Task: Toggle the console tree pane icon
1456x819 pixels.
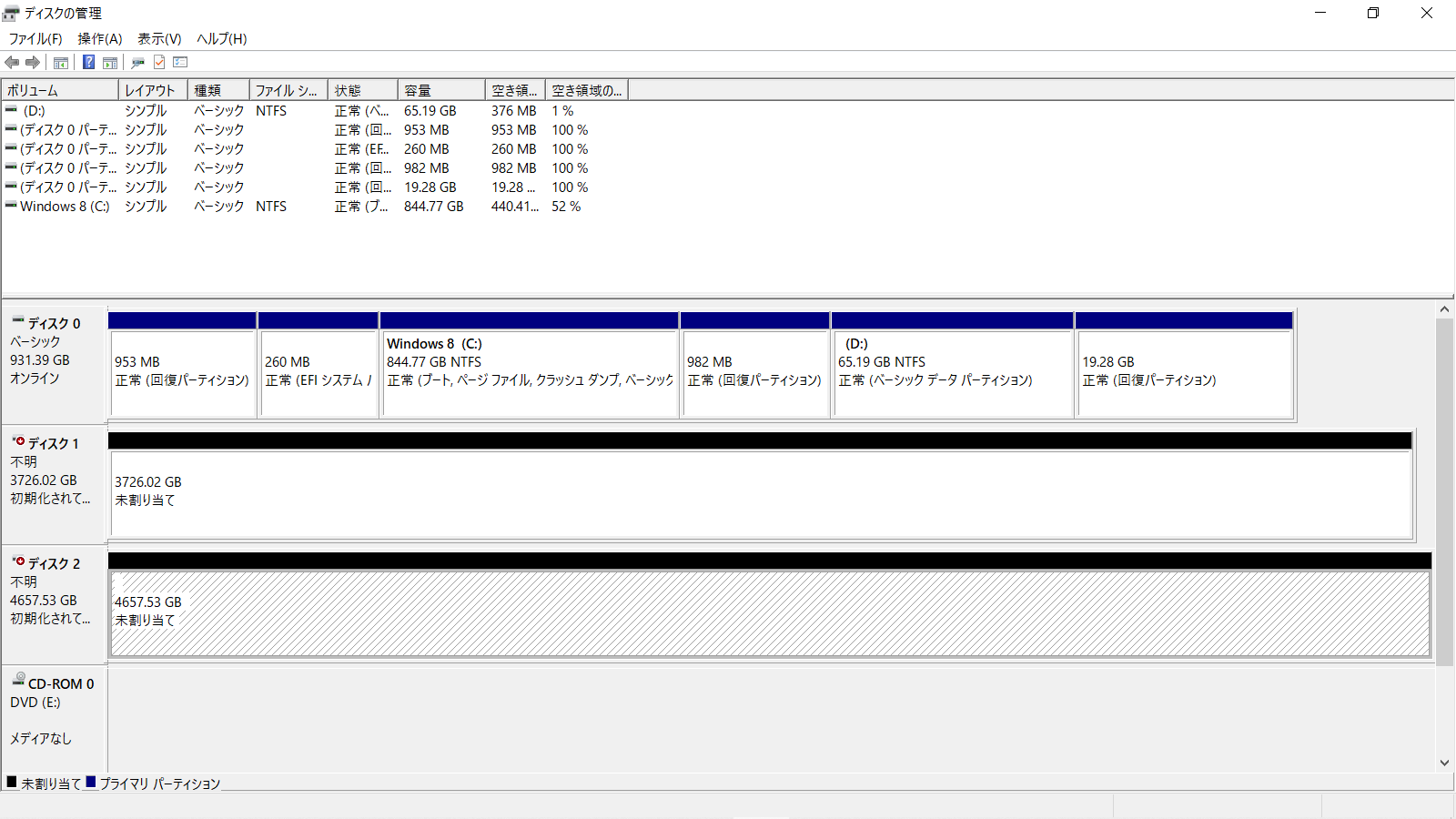Action: click(x=61, y=62)
